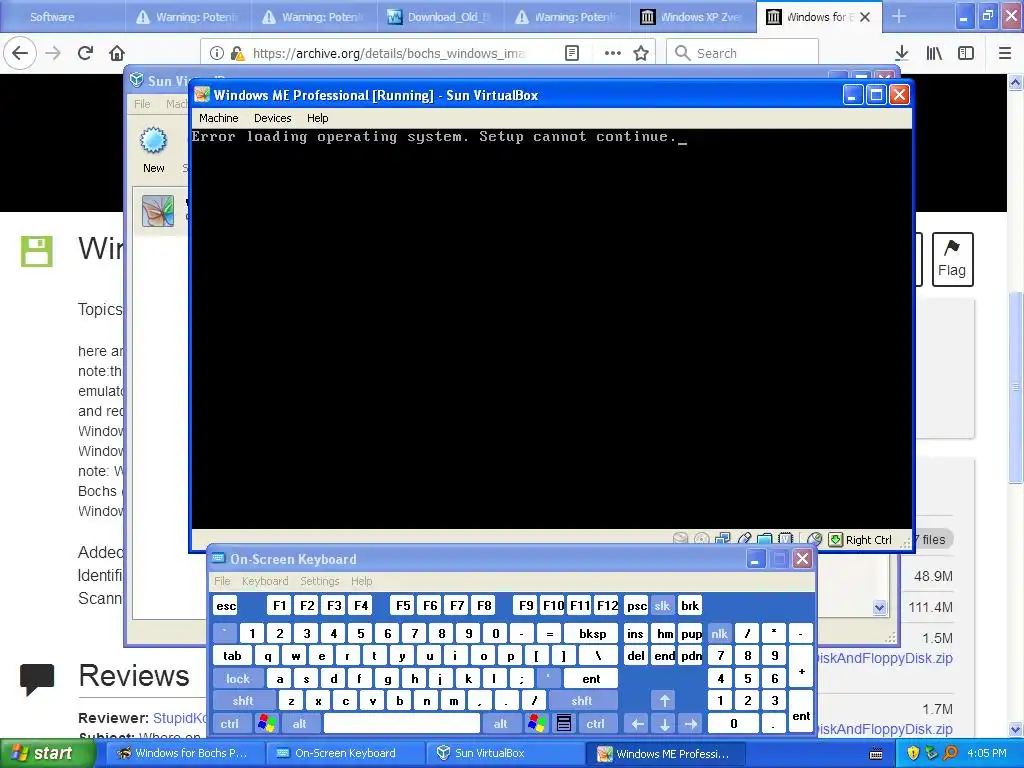Click the network adapters status icon
1024x768 pixels.
[722, 539]
